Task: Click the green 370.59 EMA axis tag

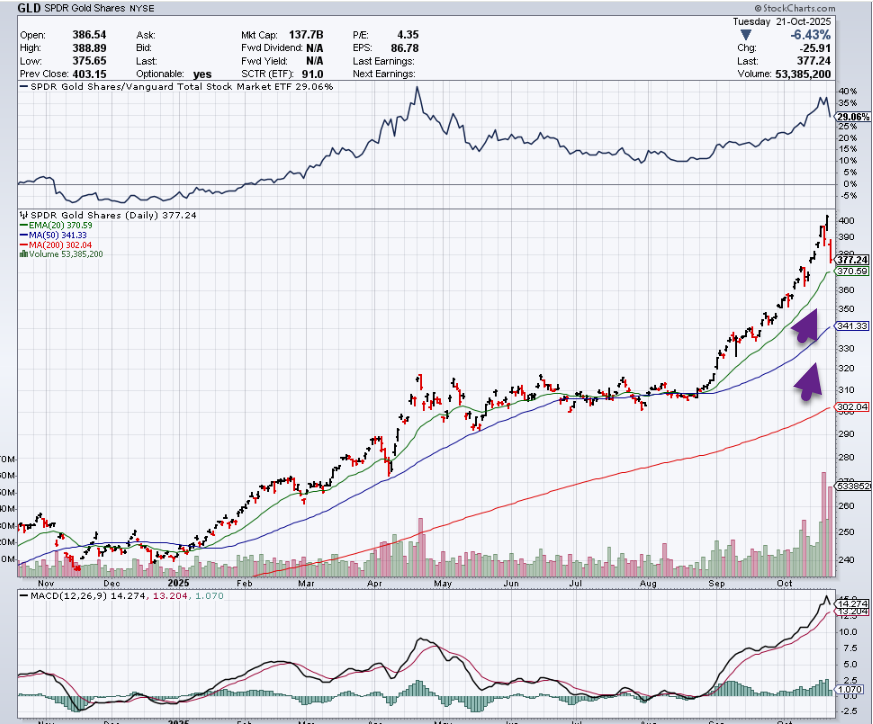Action: tap(852, 271)
